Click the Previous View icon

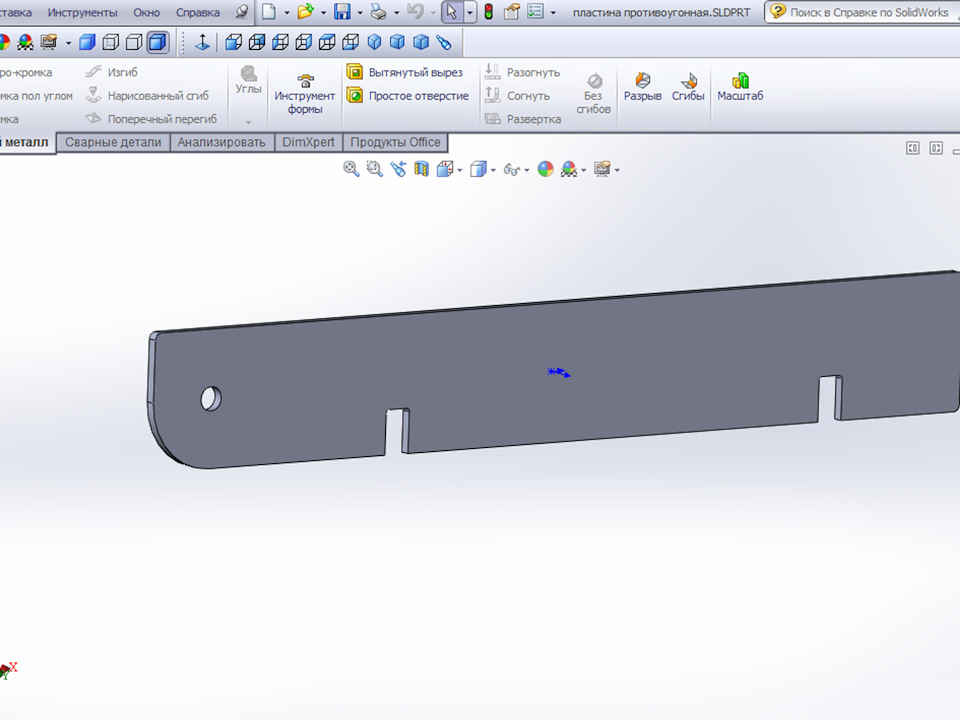[398, 169]
